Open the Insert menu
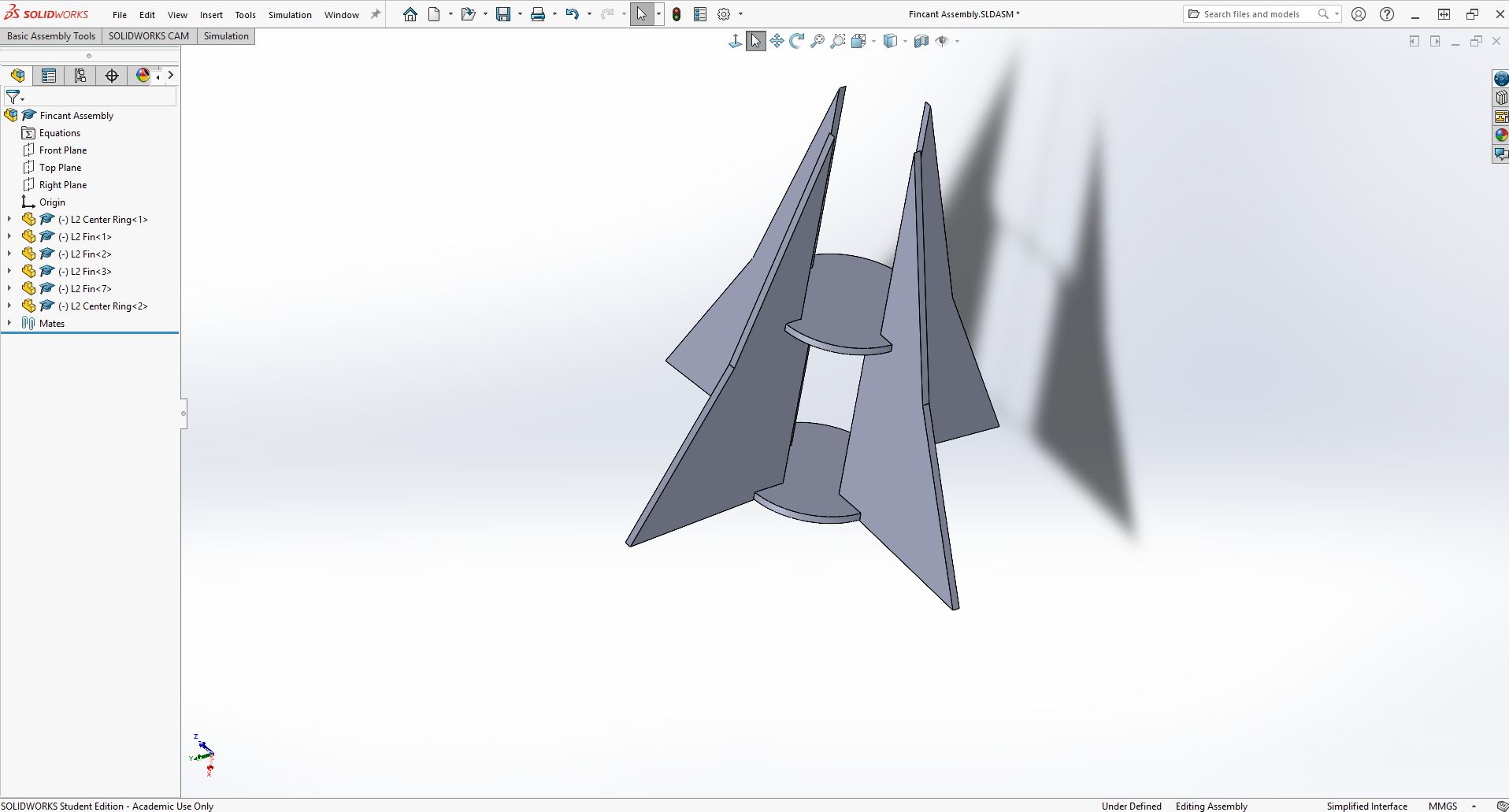 click(x=211, y=15)
